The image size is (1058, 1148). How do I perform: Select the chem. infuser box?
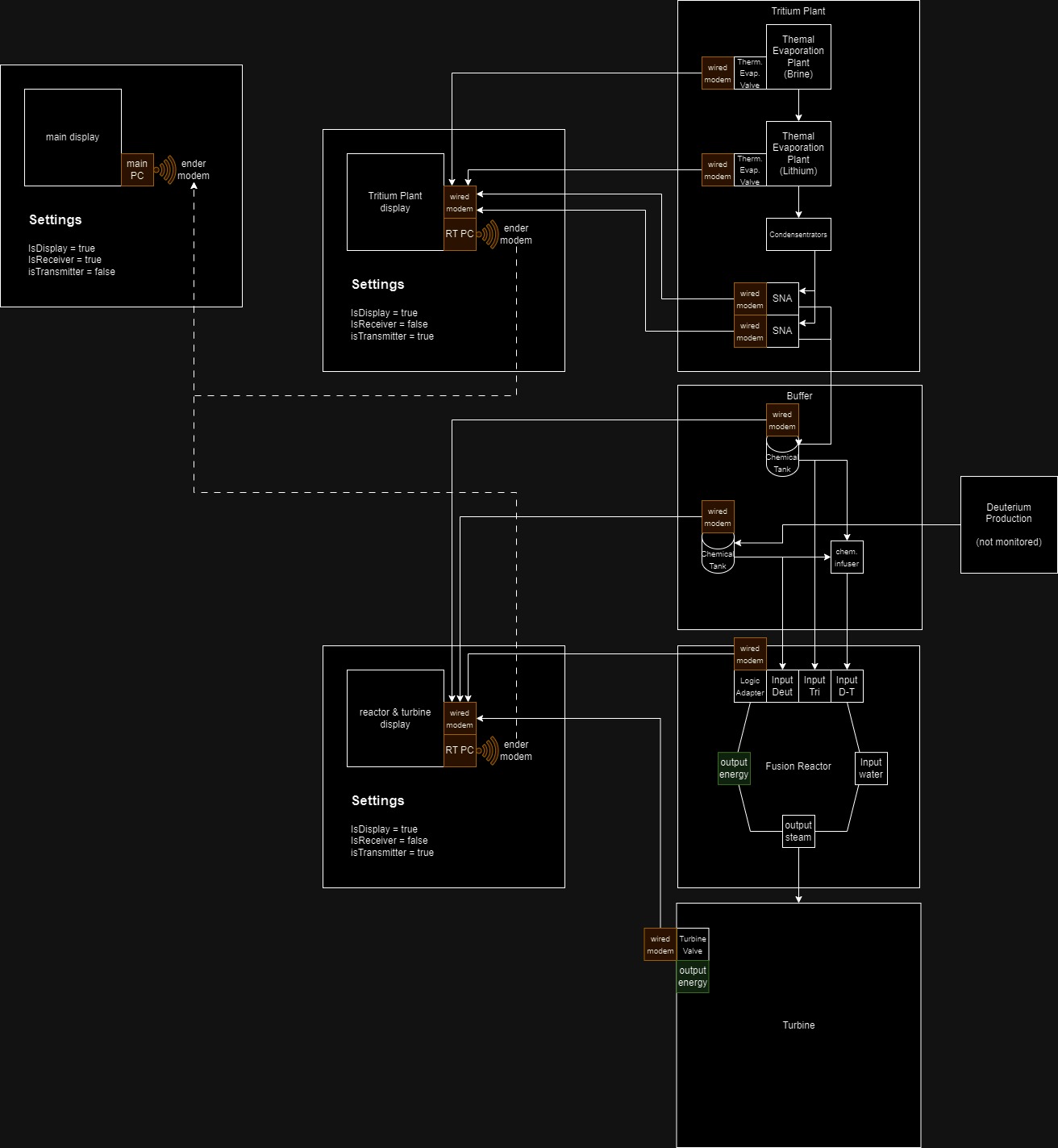(x=847, y=557)
